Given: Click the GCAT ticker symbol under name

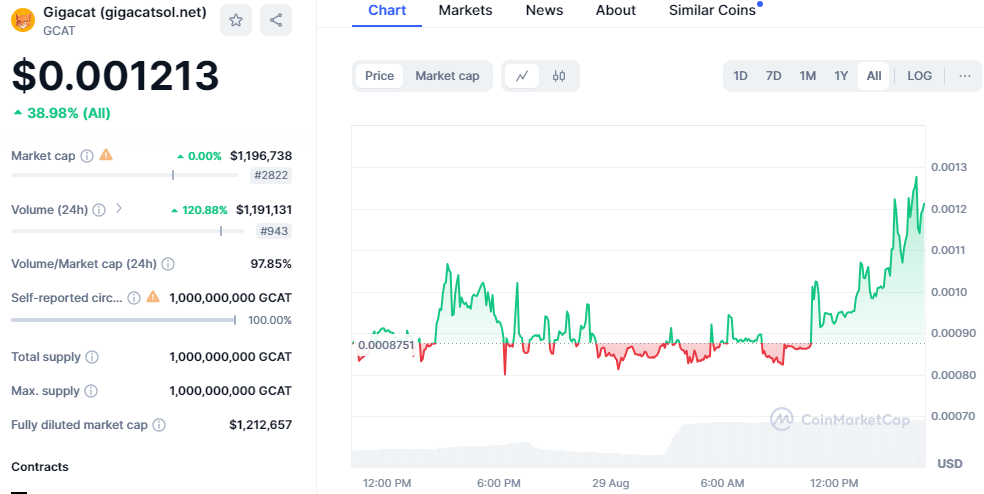Looking at the screenshot, I should pos(60,30).
